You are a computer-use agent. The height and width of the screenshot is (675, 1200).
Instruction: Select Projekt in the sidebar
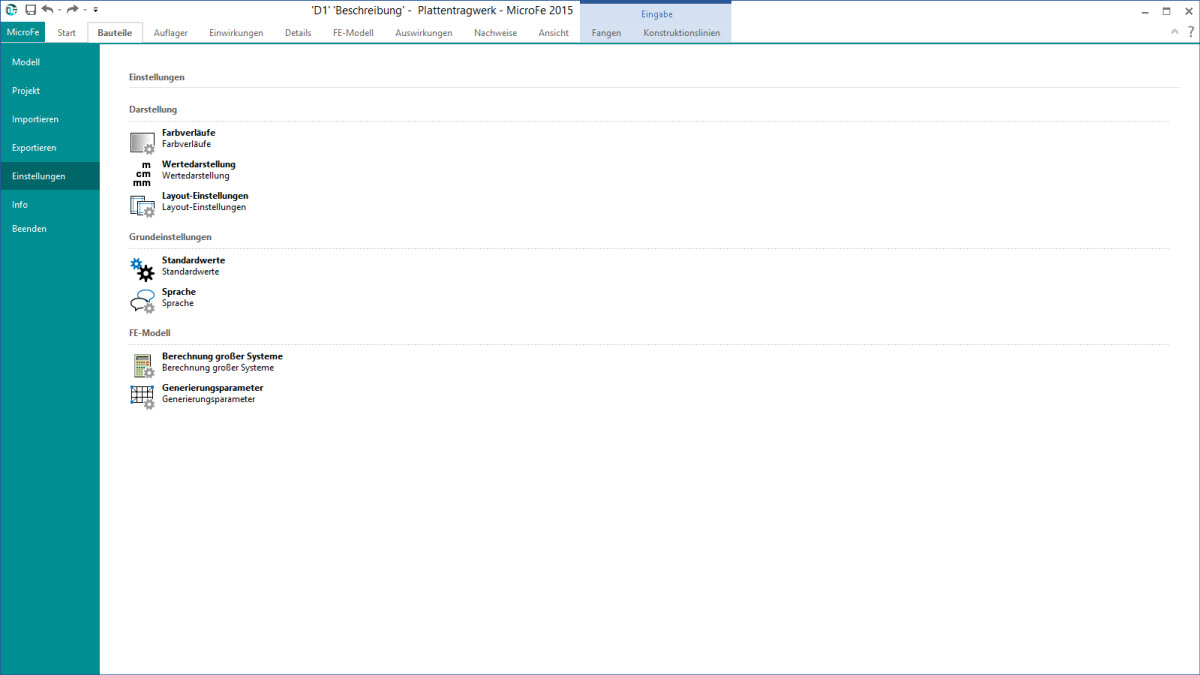coord(50,90)
